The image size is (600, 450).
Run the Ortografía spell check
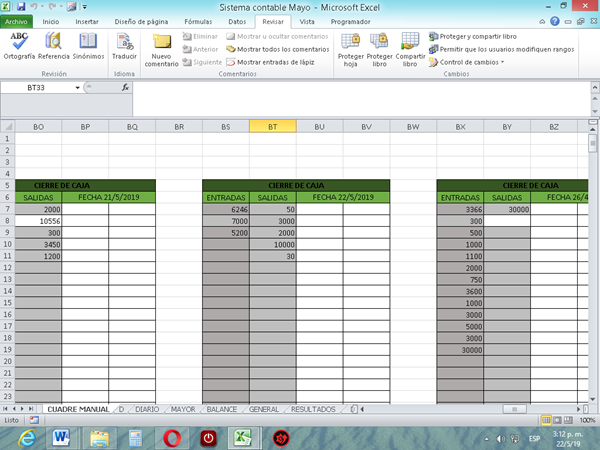pyautogui.click(x=19, y=46)
